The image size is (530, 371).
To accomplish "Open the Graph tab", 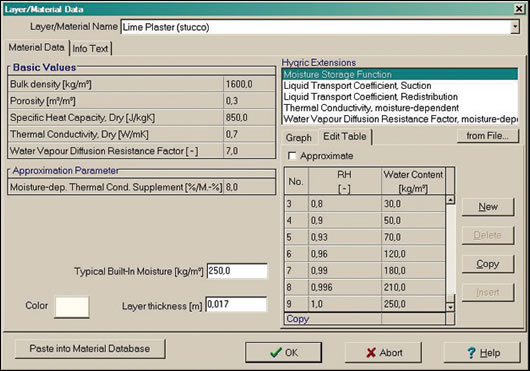I will click(298, 138).
